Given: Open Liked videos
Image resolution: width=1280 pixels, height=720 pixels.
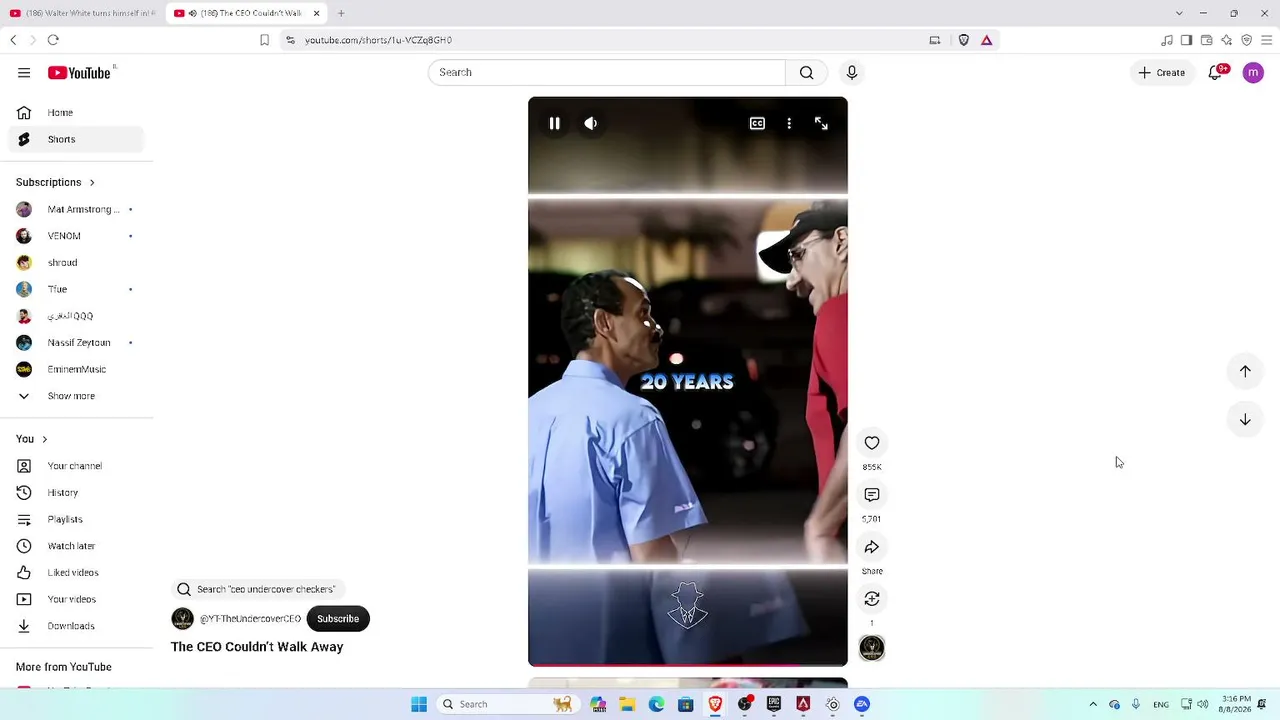Looking at the screenshot, I should click(x=76, y=573).
